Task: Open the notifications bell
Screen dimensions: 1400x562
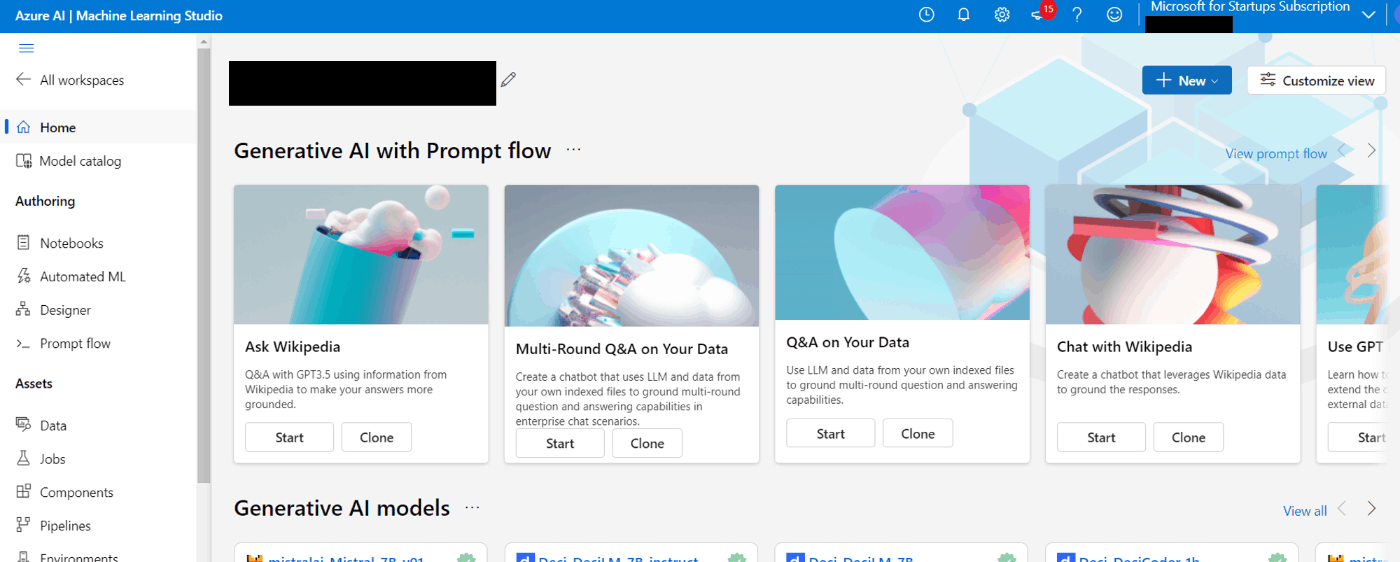Action: (x=964, y=15)
